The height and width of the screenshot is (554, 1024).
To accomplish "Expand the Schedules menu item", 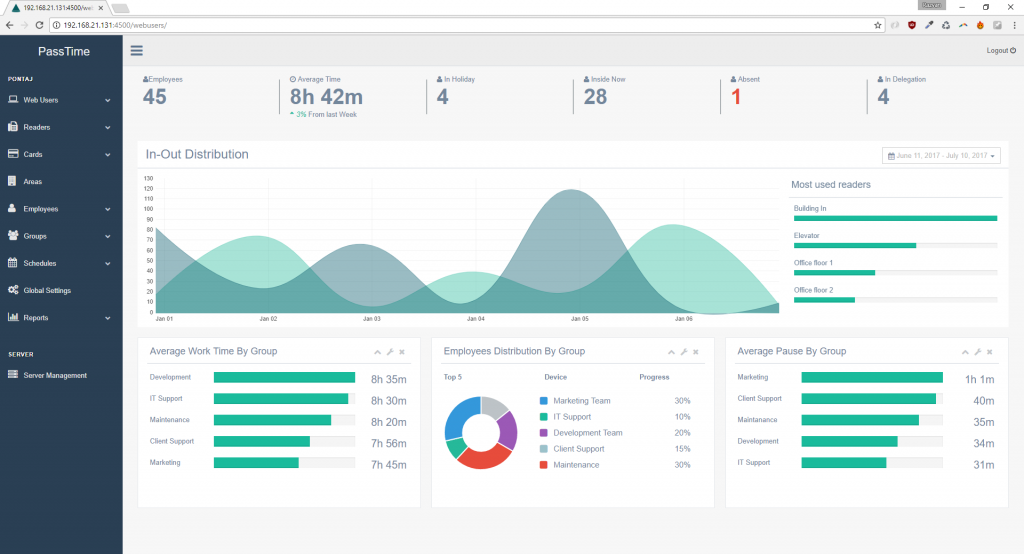I will [x=60, y=263].
